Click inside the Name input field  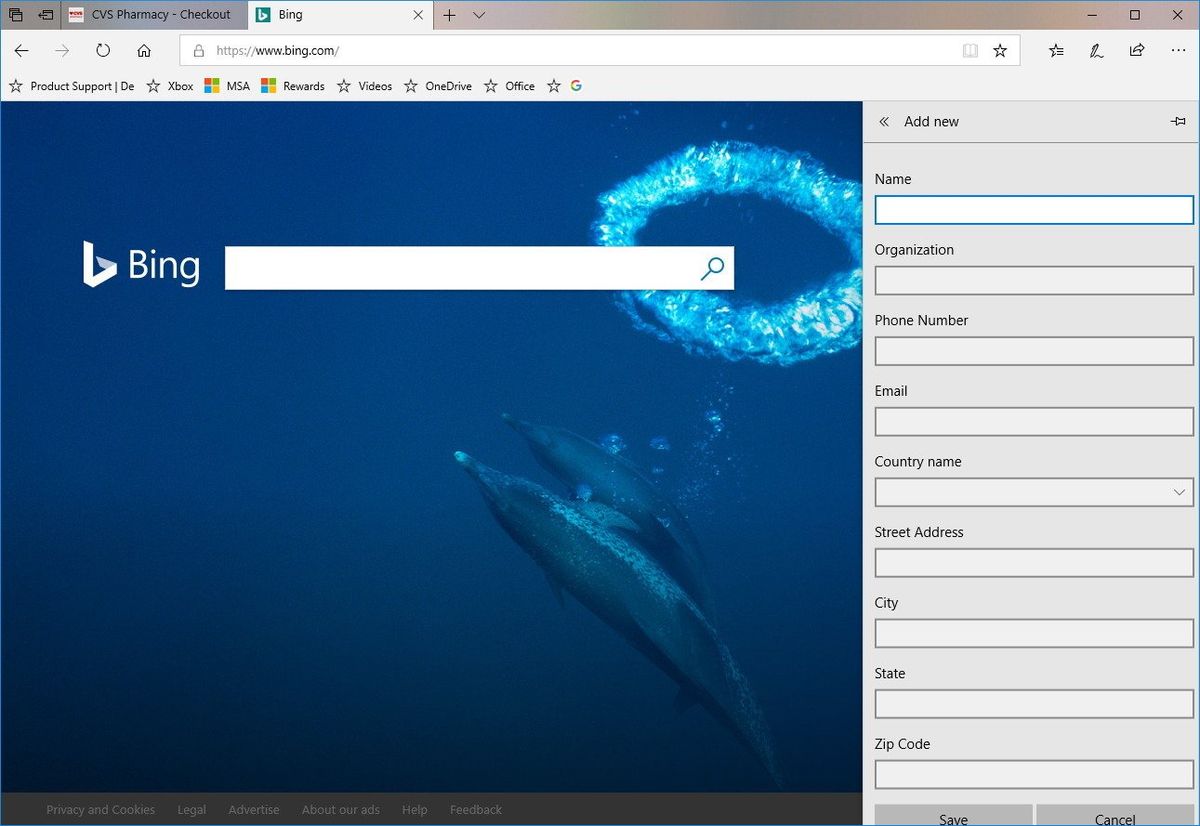pos(1034,210)
